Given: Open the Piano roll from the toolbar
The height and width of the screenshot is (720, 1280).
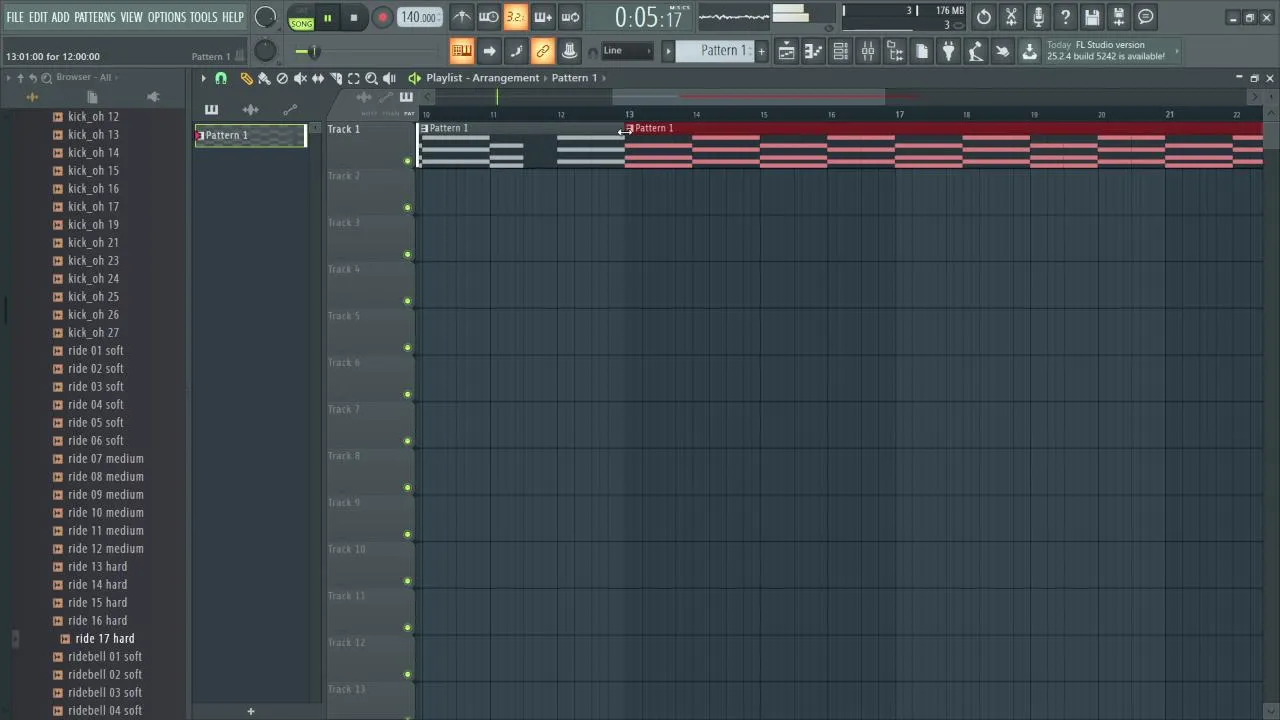Looking at the screenshot, I should coord(814,51).
